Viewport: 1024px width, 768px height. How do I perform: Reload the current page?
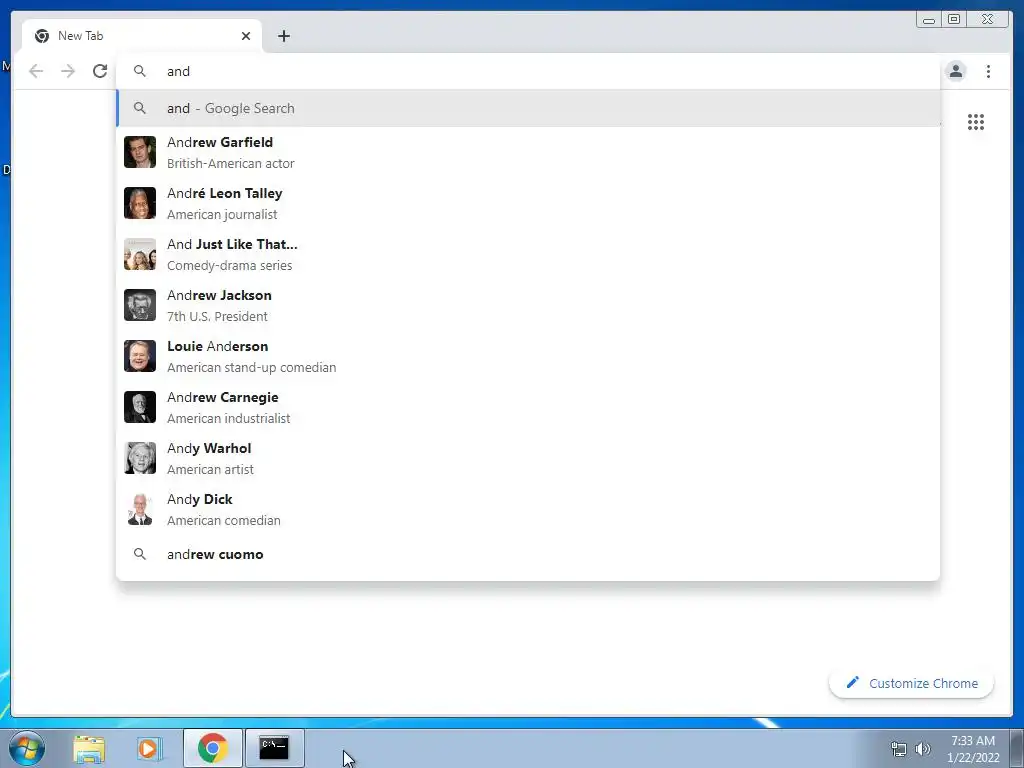100,71
